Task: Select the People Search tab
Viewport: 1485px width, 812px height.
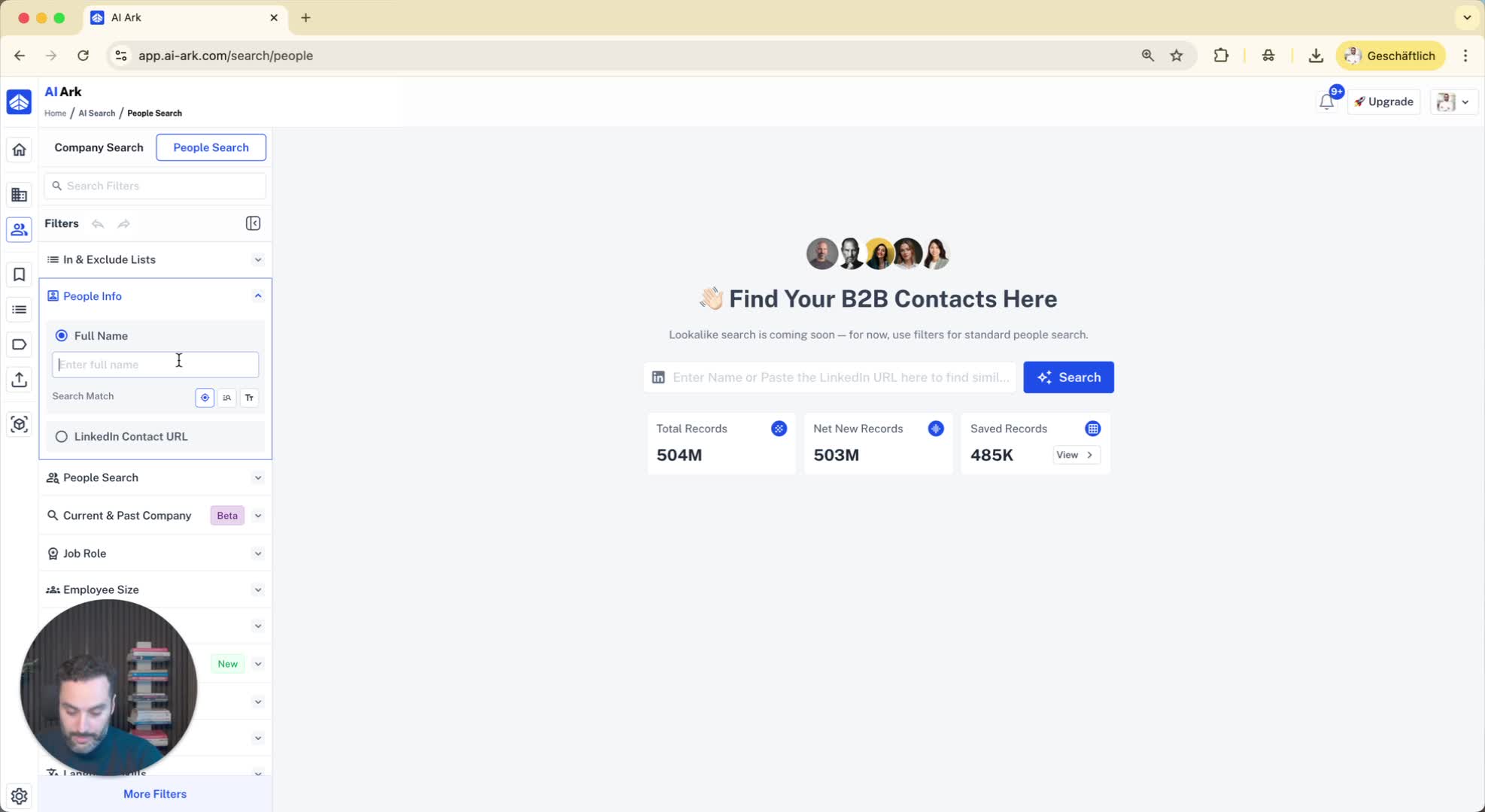Action: (211, 147)
